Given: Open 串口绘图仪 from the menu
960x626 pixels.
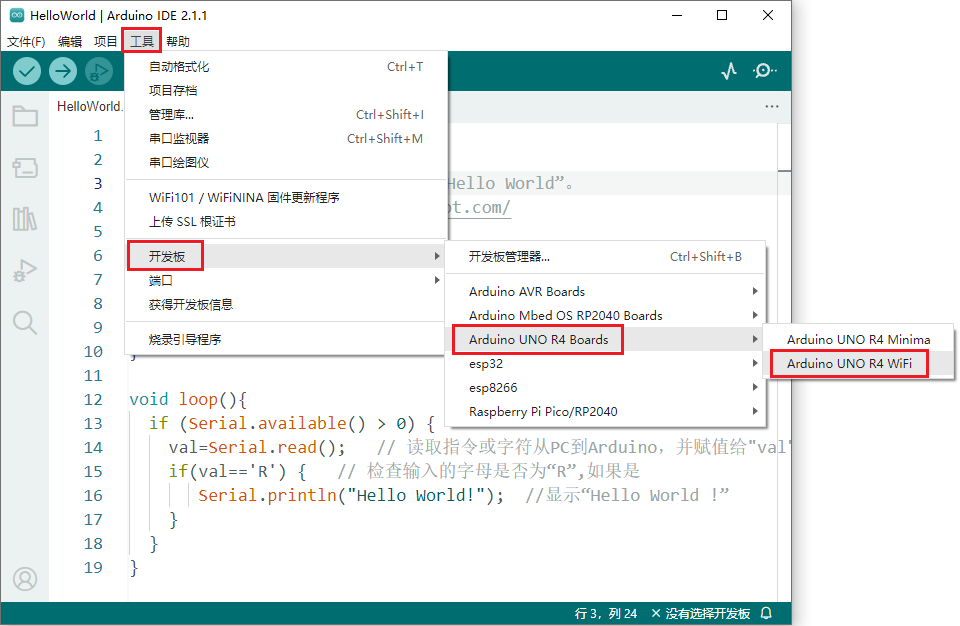Looking at the screenshot, I should (x=286, y=162).
